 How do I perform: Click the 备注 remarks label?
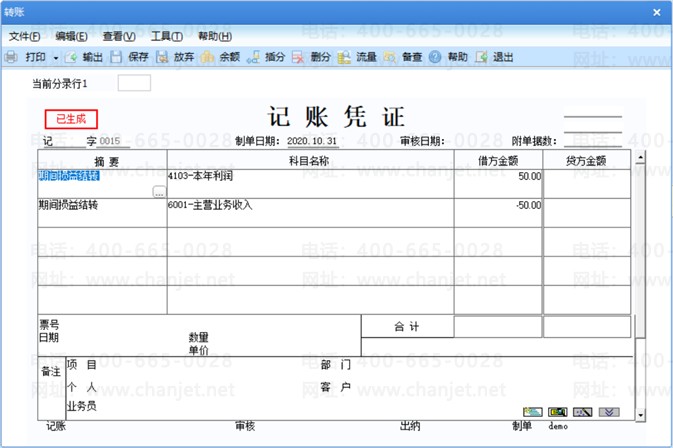tap(51, 372)
